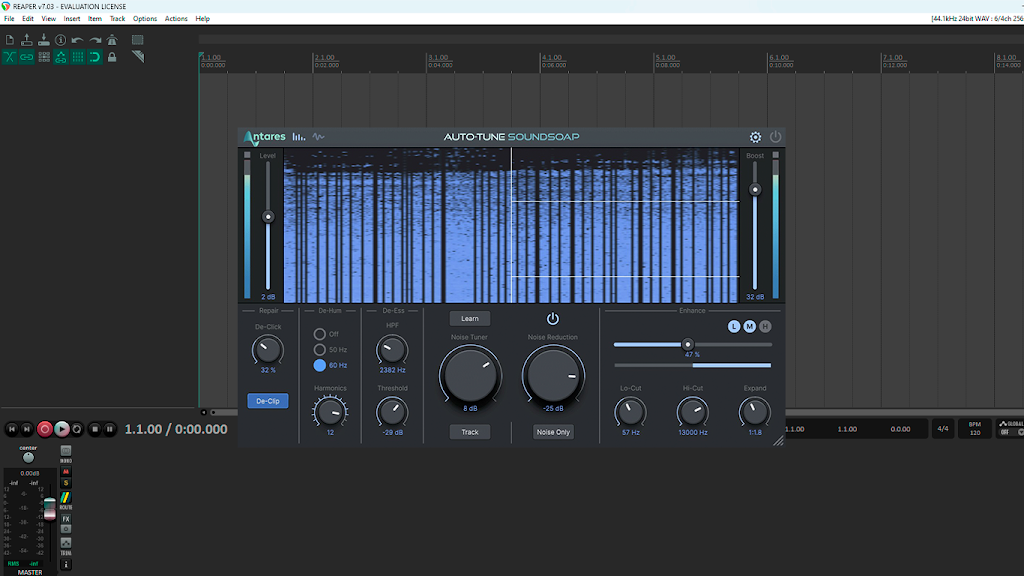
Task: Click the BPM 120 tempo field
Action: [x=975, y=428]
